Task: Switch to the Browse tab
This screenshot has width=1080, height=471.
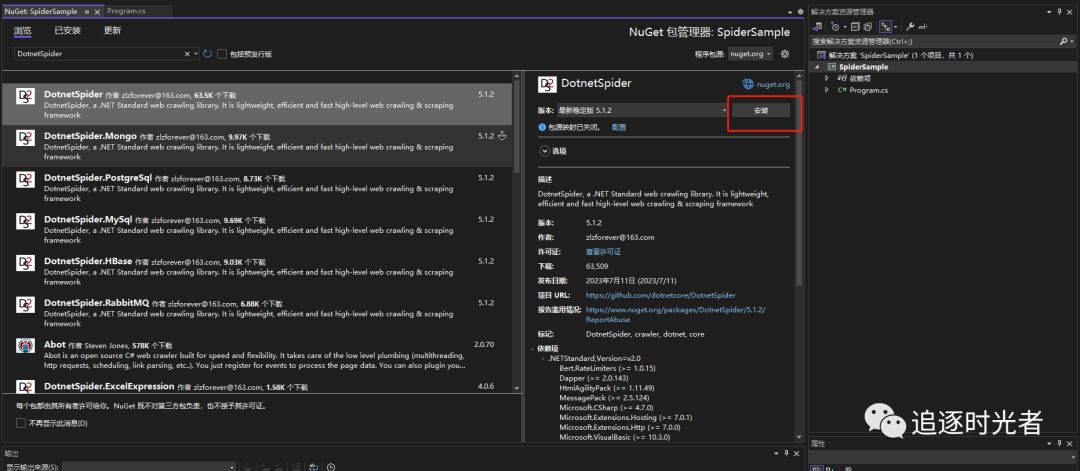Action: coord(23,31)
